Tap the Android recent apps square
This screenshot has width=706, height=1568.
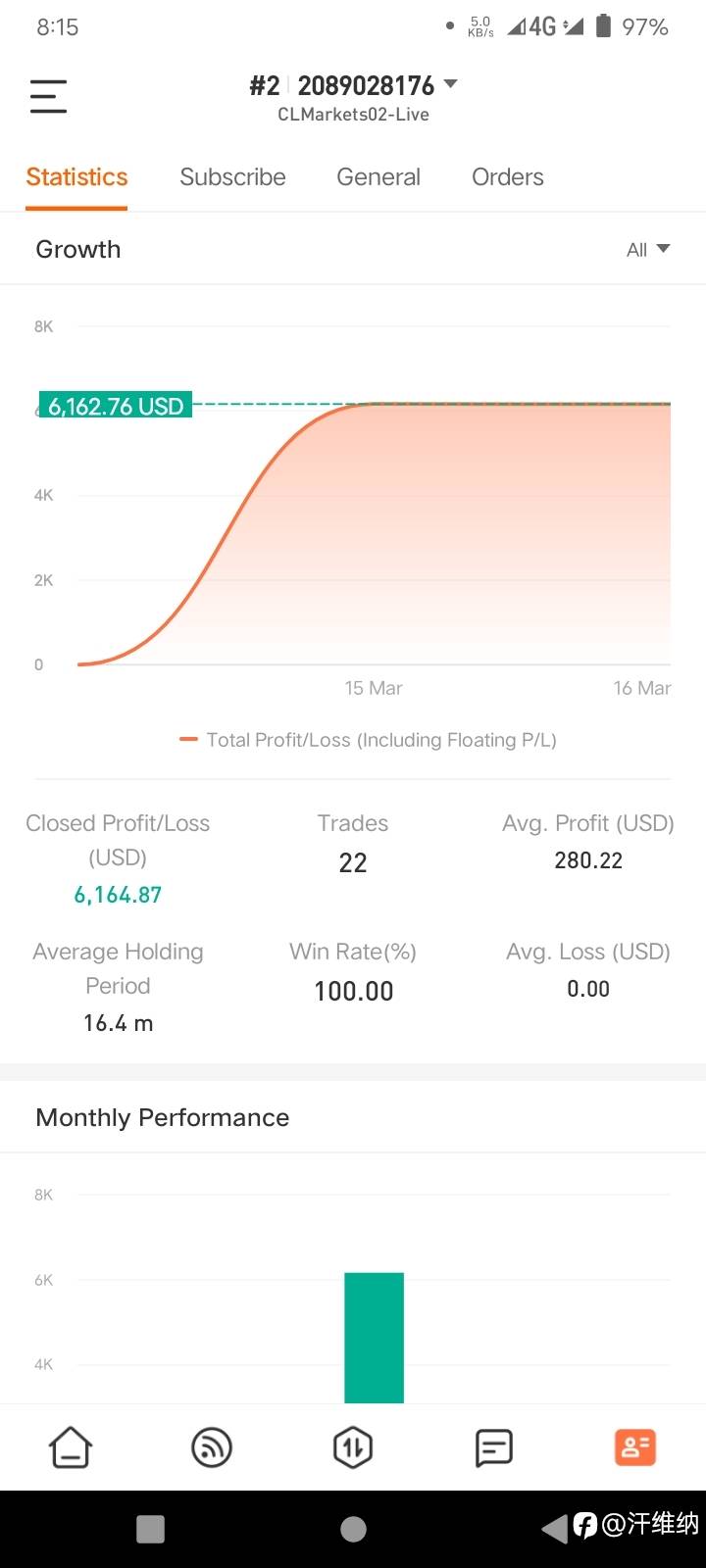tap(150, 1529)
